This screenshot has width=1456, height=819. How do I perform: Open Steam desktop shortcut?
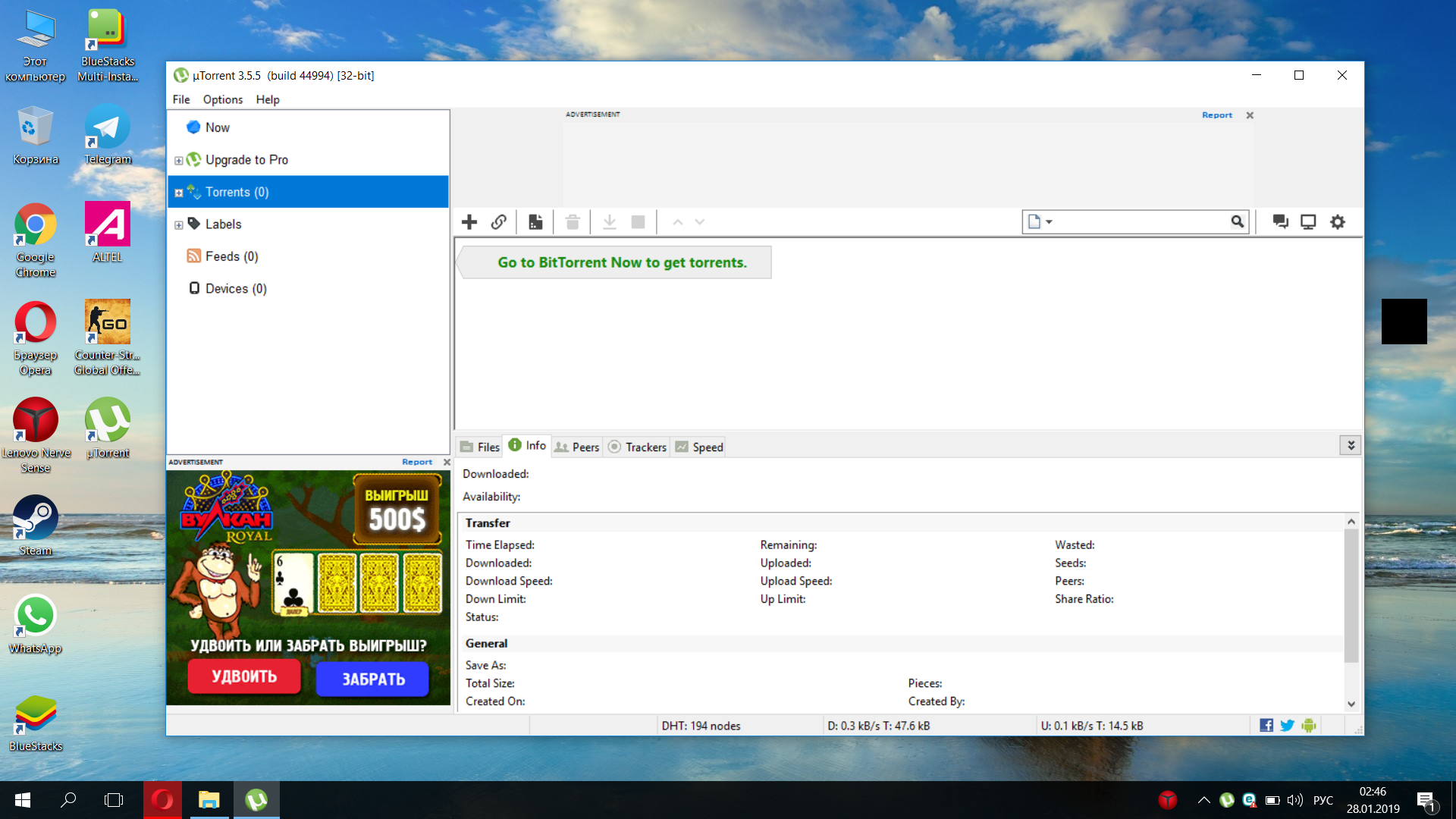(x=36, y=526)
